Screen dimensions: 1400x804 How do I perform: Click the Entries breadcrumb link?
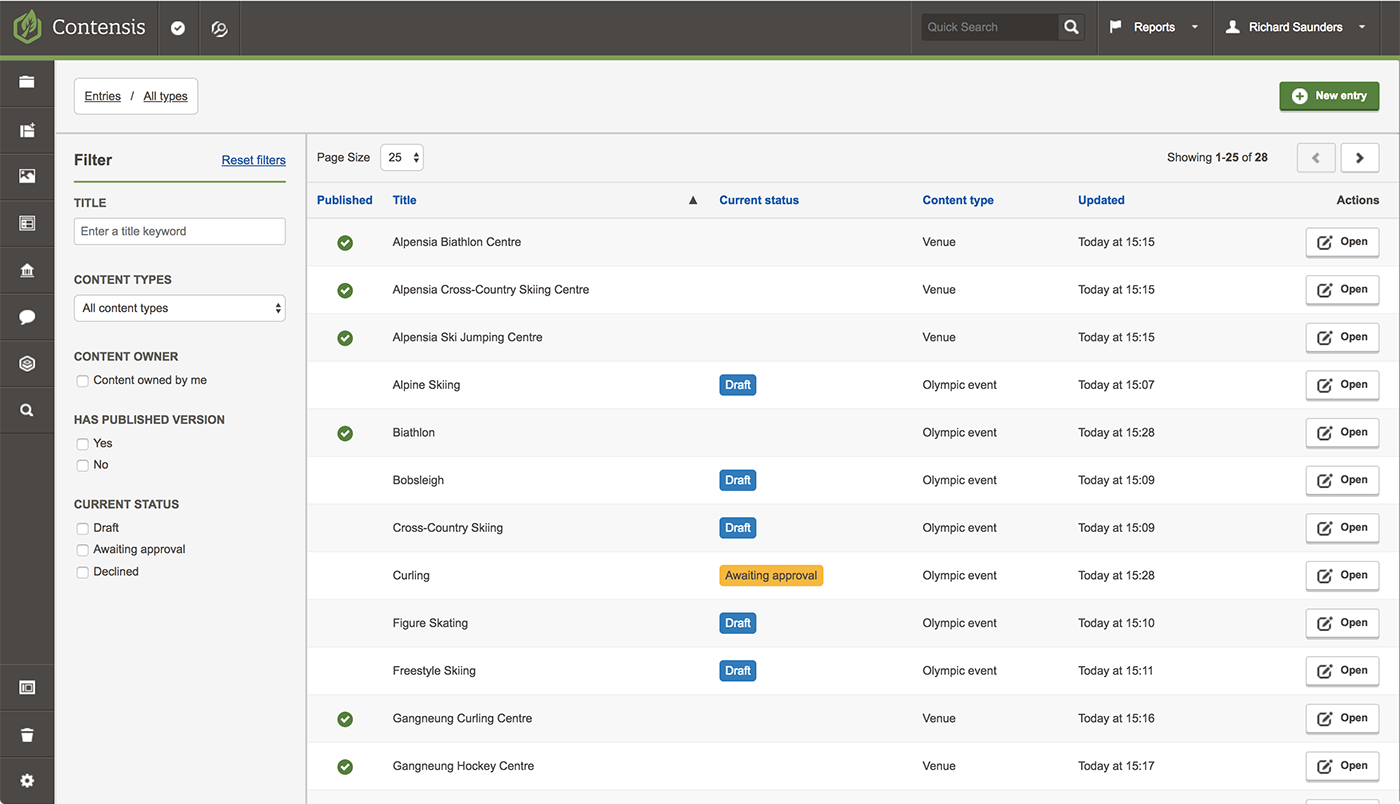(102, 96)
